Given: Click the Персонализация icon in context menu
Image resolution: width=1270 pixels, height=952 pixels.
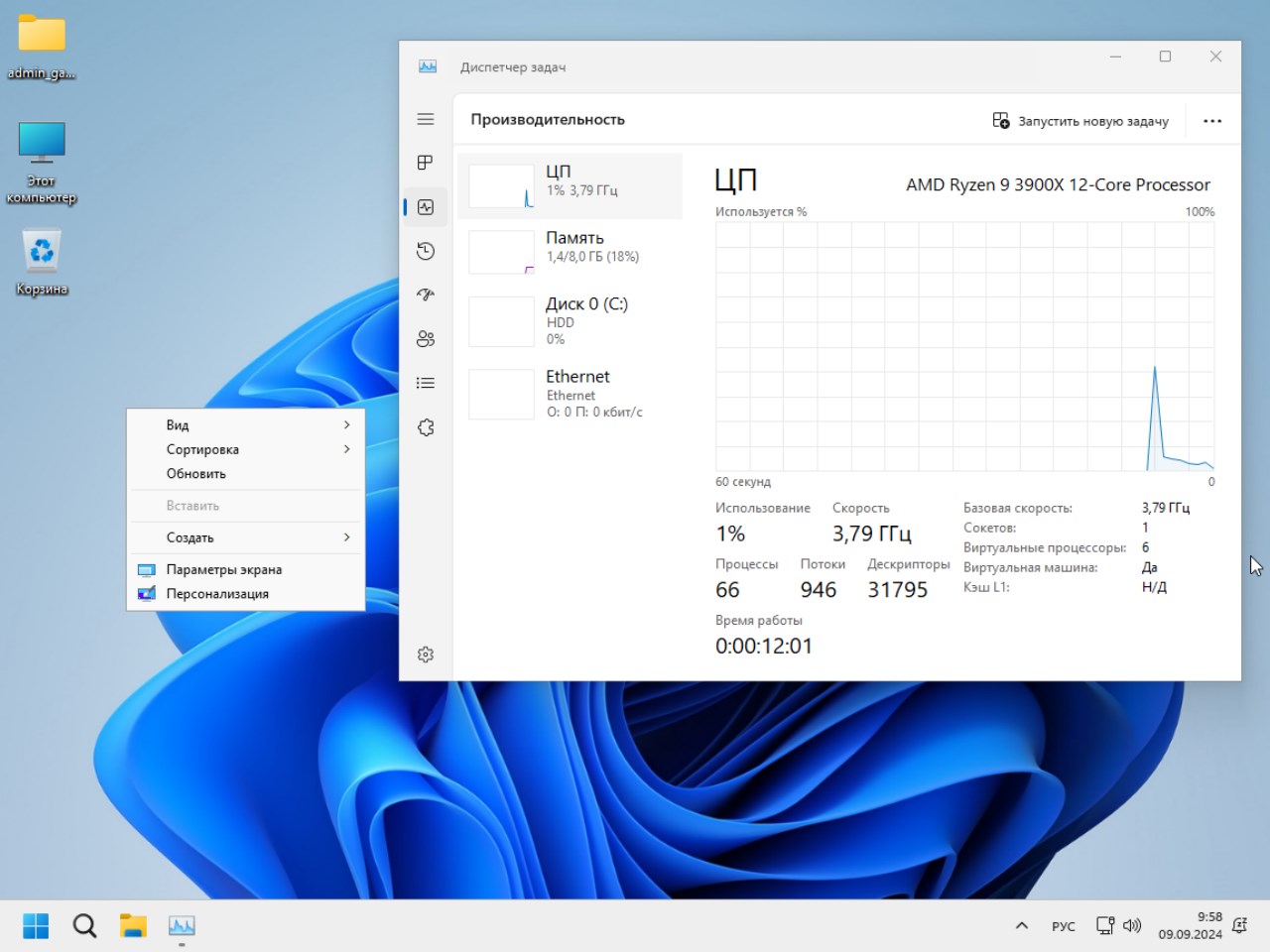Looking at the screenshot, I should tap(147, 594).
